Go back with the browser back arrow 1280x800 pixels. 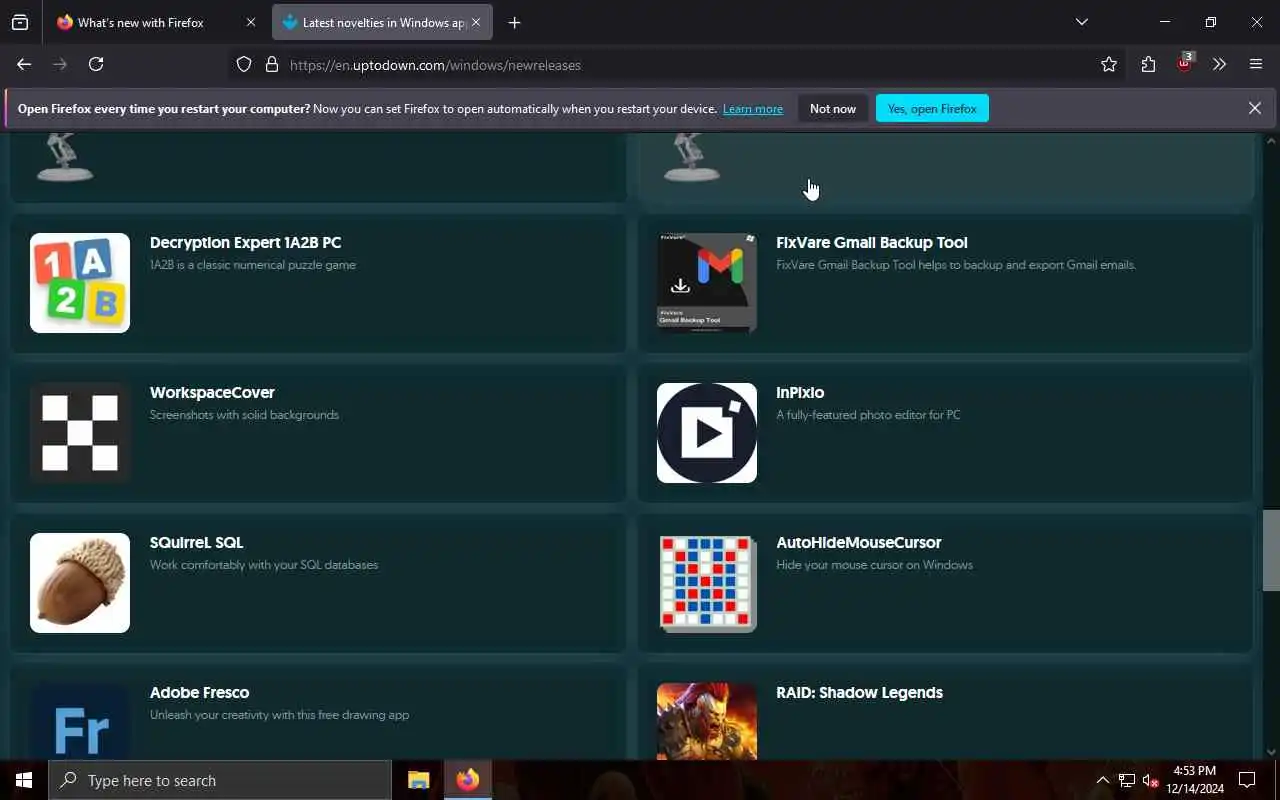click(24, 64)
